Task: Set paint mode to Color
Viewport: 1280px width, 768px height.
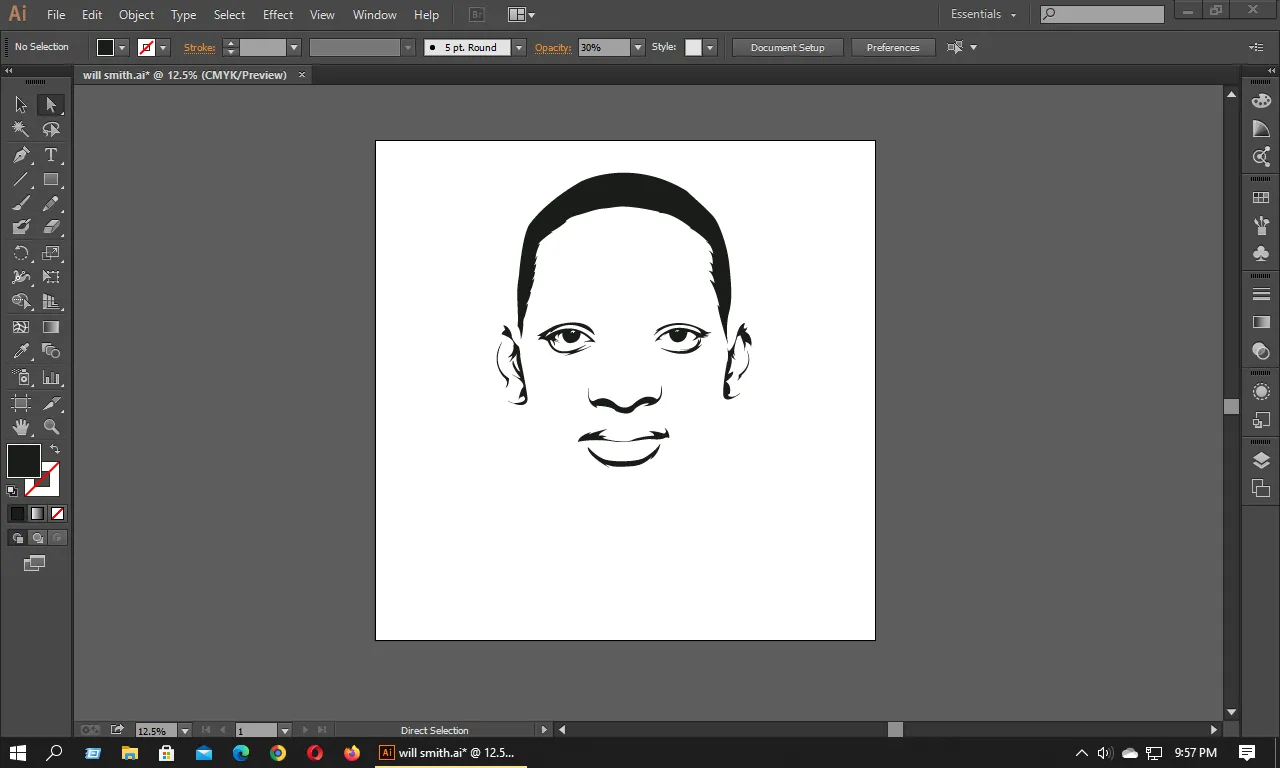Action: click(17, 513)
